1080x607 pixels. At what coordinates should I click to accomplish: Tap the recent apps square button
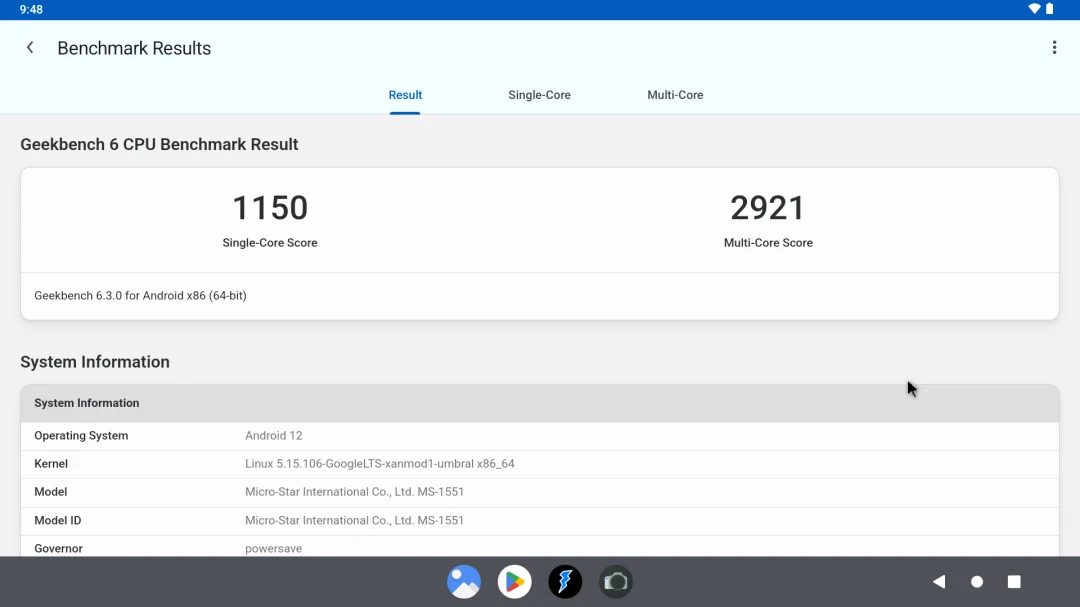1014,582
